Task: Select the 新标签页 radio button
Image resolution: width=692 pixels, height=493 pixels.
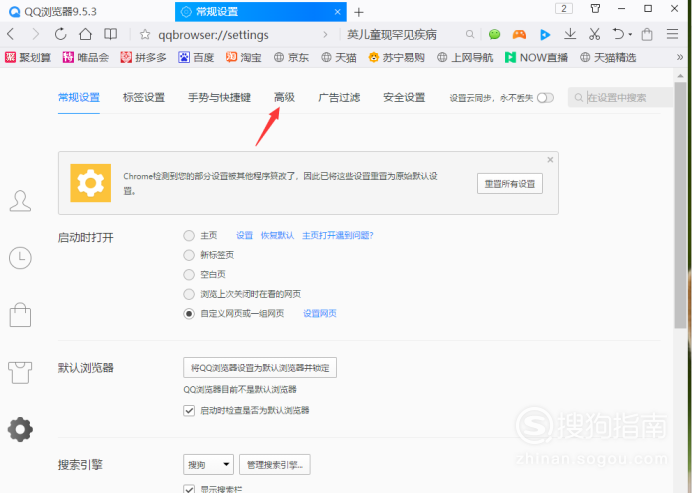Action: (x=189, y=255)
